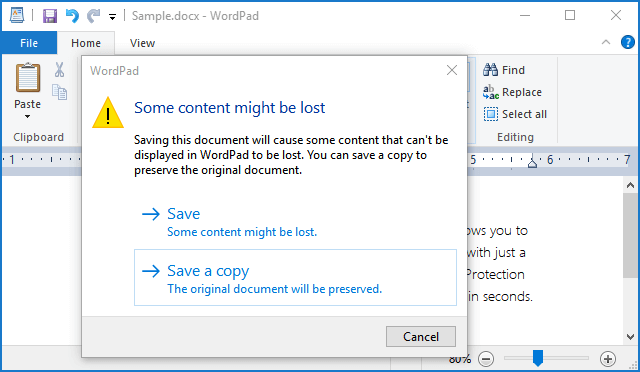Image resolution: width=640 pixels, height=372 pixels.
Task: Click the zoom slider handle
Action: [x=538, y=358]
